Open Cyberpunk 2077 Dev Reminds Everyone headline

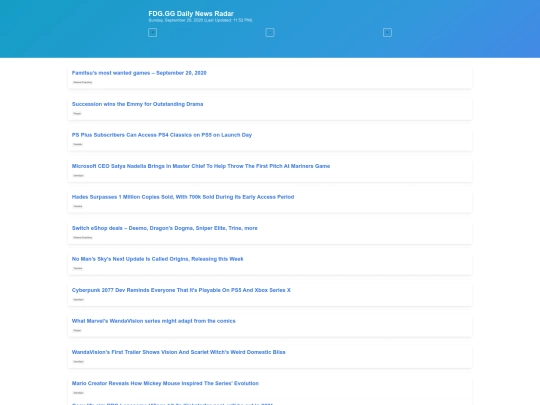pos(181,290)
